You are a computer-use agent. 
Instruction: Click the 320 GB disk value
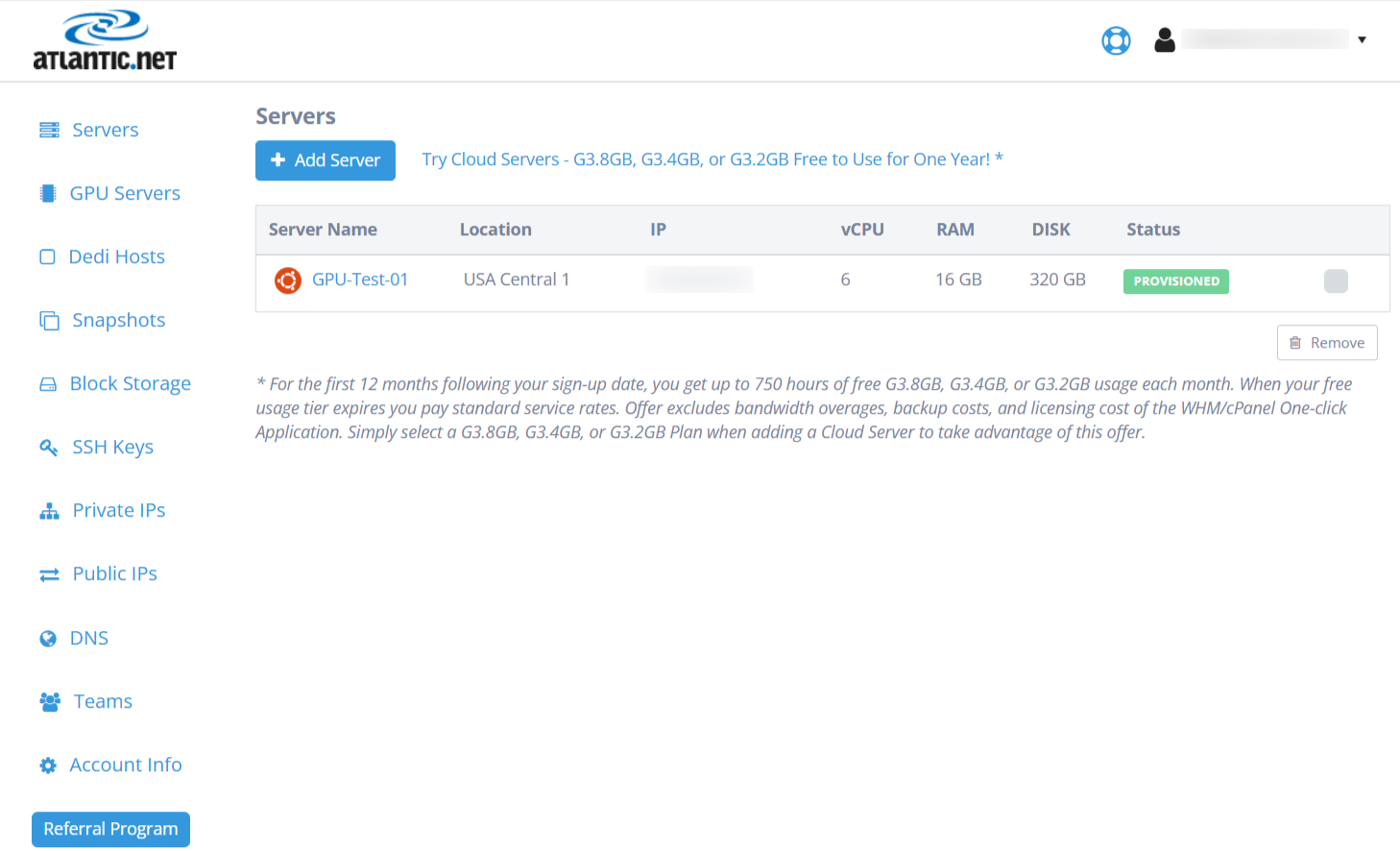(1057, 280)
